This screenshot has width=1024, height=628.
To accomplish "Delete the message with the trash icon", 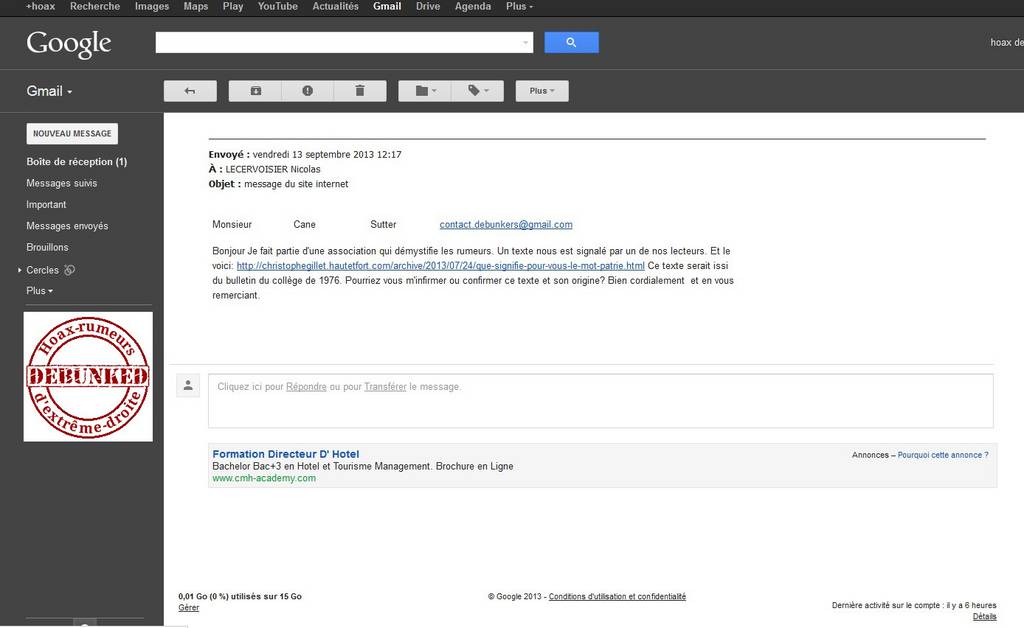I will [x=360, y=91].
